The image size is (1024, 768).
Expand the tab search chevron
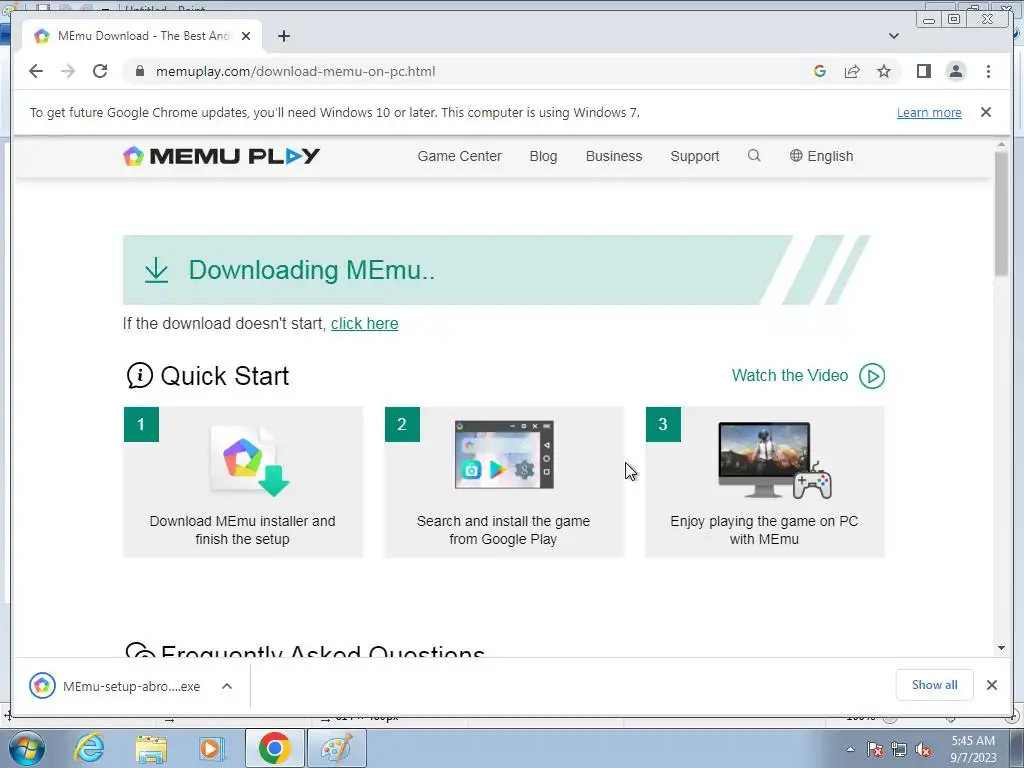(893, 36)
